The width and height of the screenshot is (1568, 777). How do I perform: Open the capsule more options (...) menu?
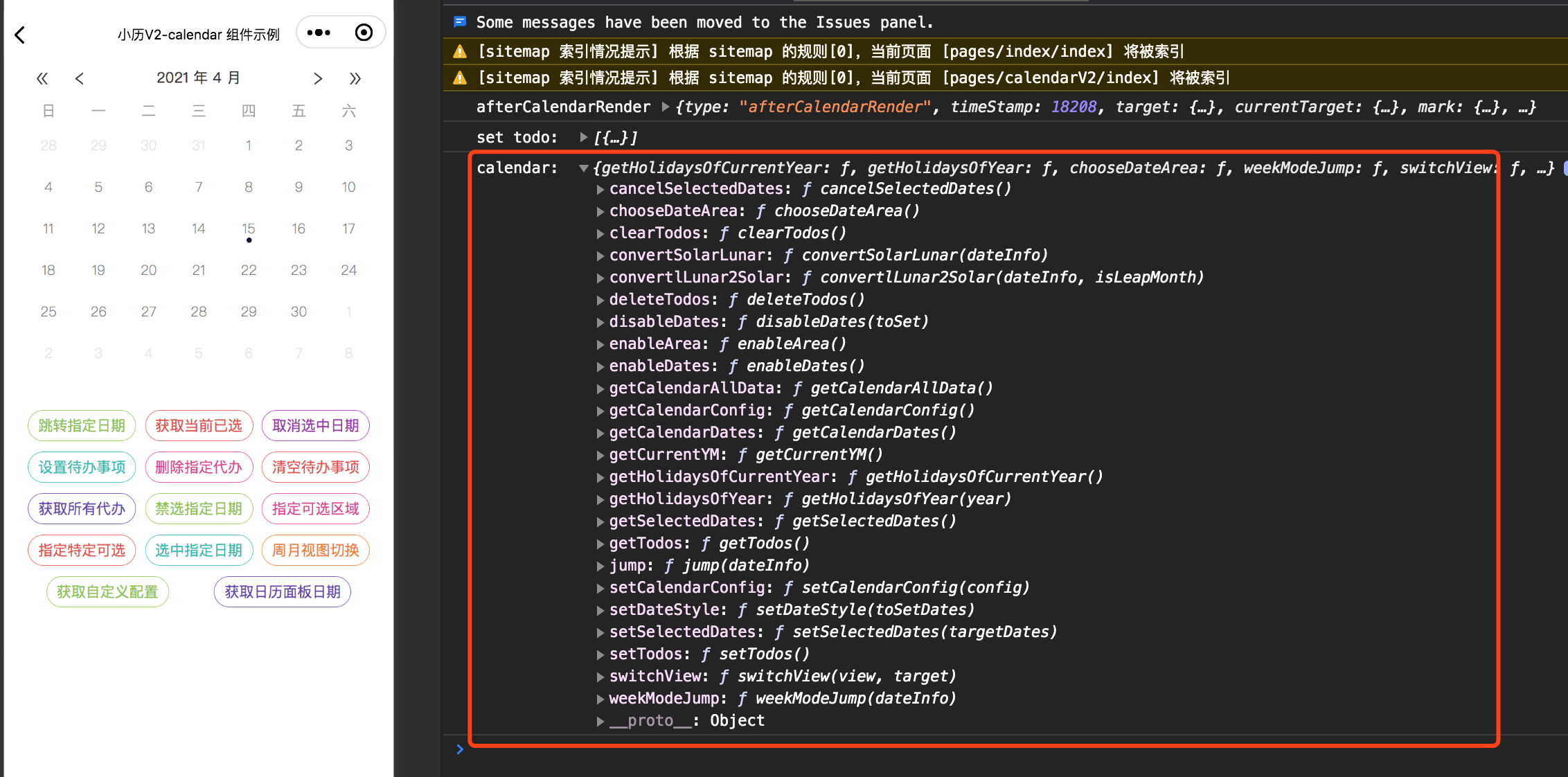click(319, 32)
